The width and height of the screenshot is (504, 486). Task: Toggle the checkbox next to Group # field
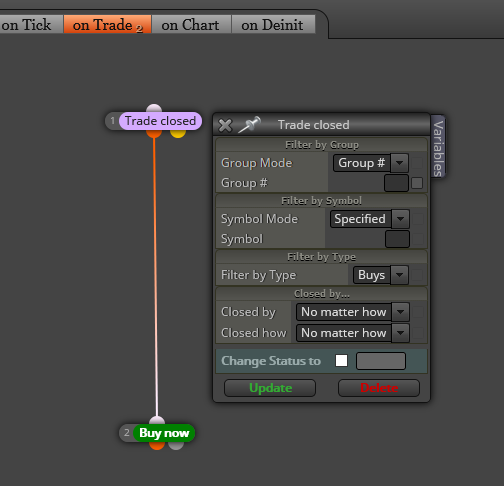417,183
